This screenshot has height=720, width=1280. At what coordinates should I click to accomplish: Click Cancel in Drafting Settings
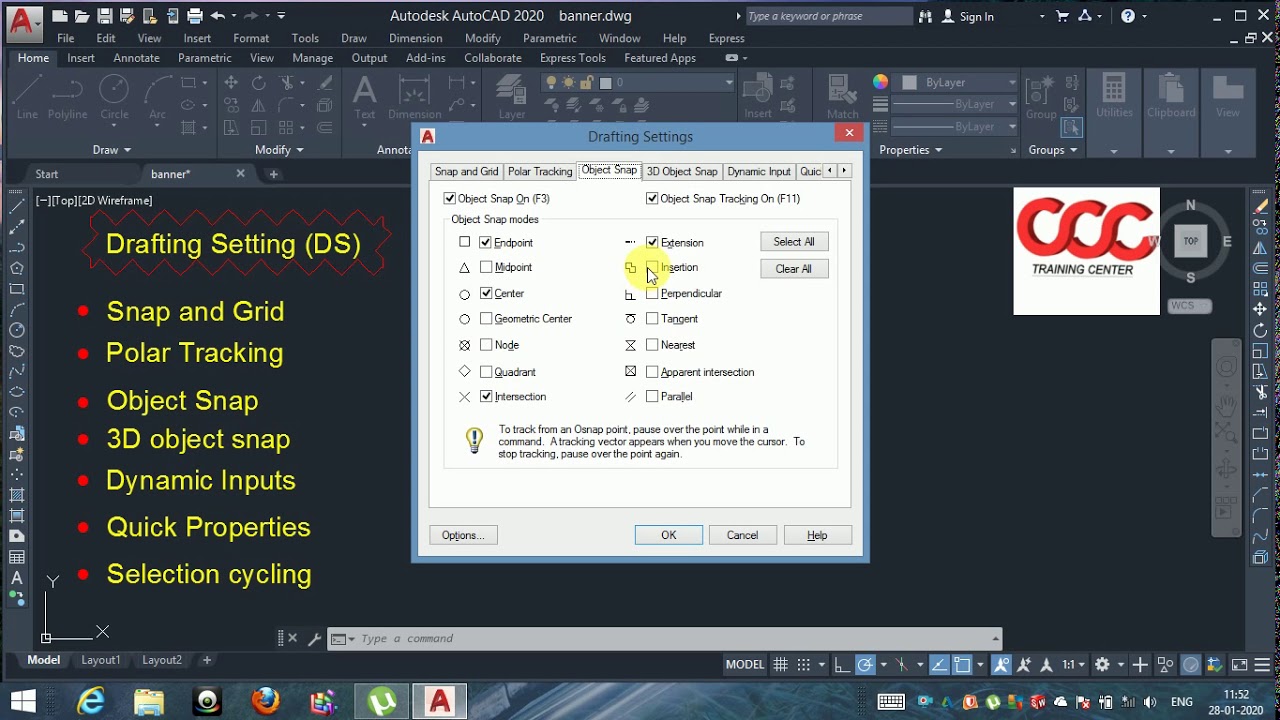point(743,535)
